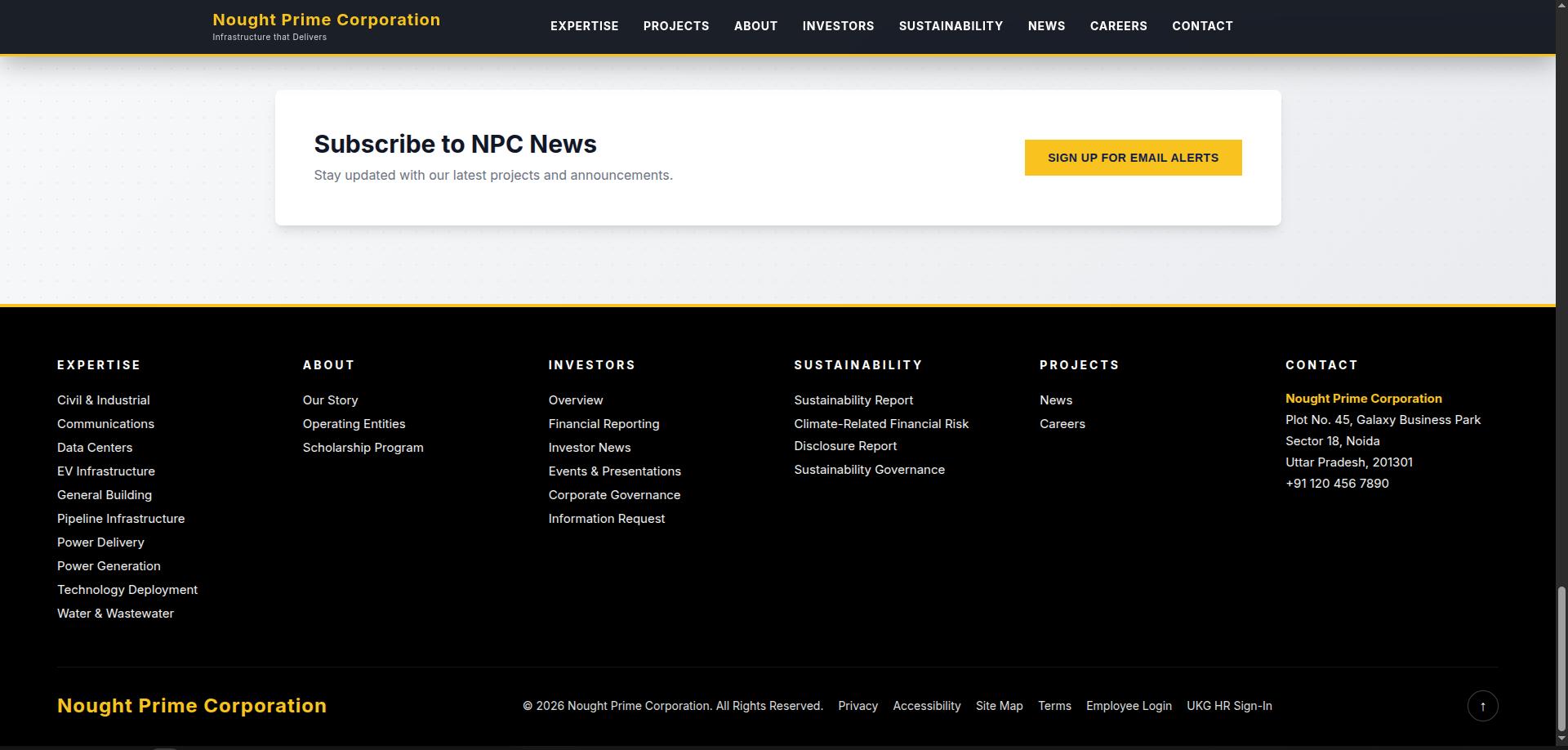1568x750 pixels.
Task: View the Financial Reporting page
Action: tap(604, 424)
